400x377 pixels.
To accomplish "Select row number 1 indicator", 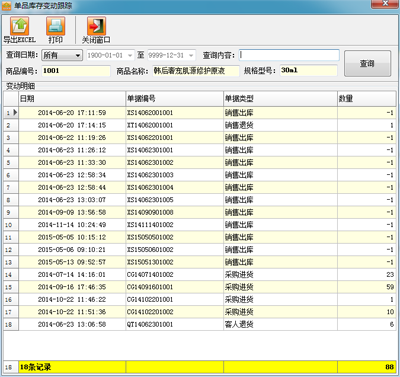I will 11,113.
